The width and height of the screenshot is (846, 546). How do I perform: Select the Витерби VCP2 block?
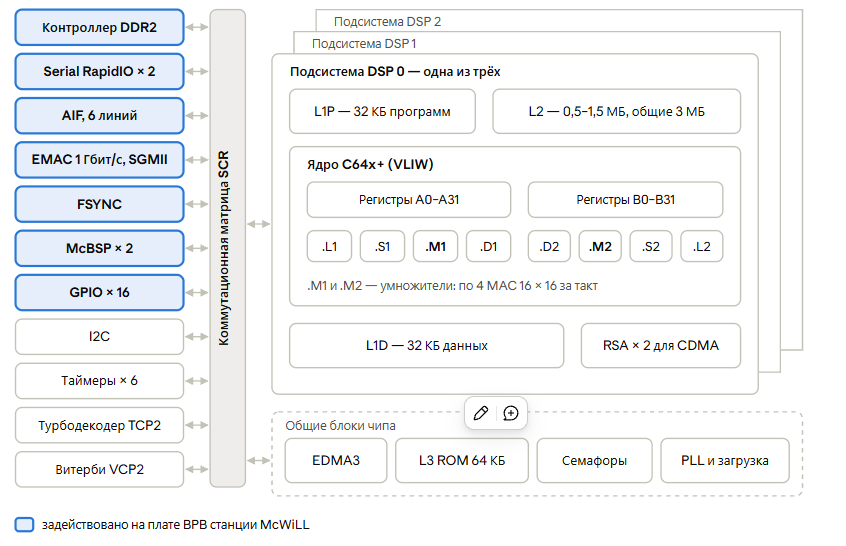99,469
